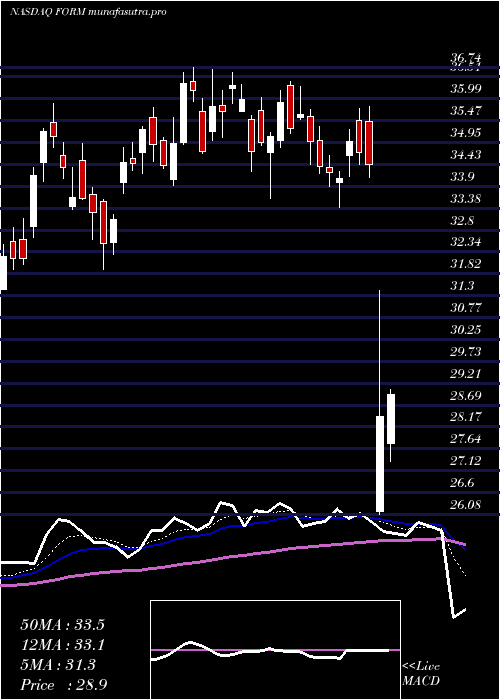
Task: Select the 35.99 price axis label
Action: point(466,89)
